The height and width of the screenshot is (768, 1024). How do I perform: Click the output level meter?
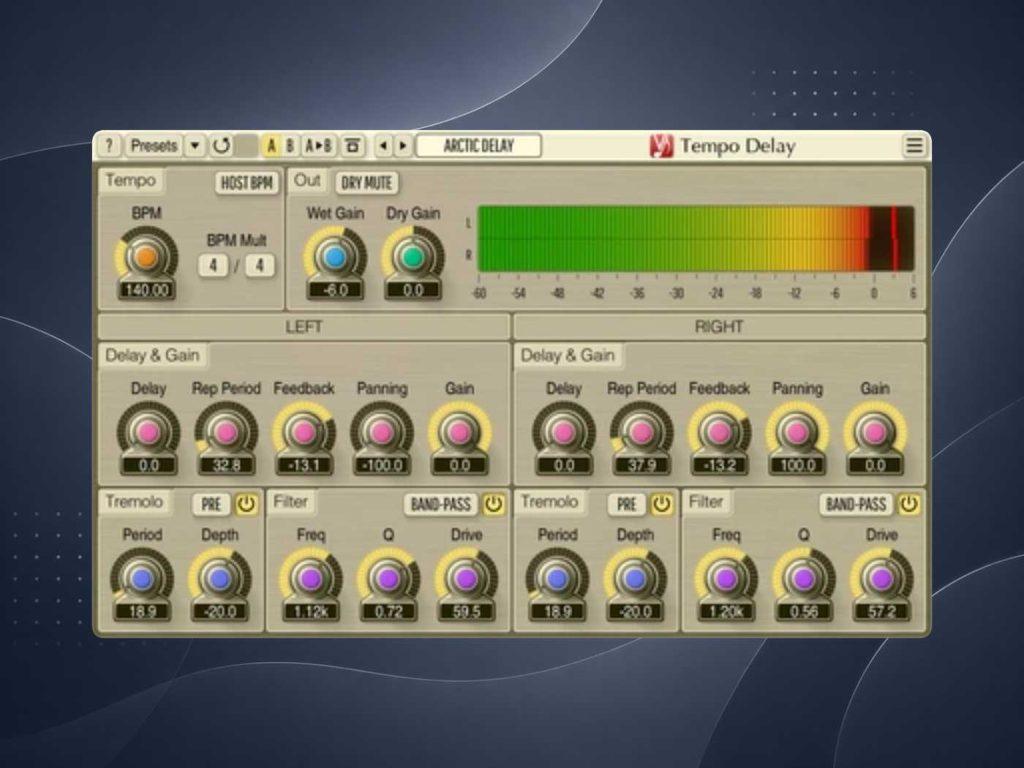tap(696, 238)
